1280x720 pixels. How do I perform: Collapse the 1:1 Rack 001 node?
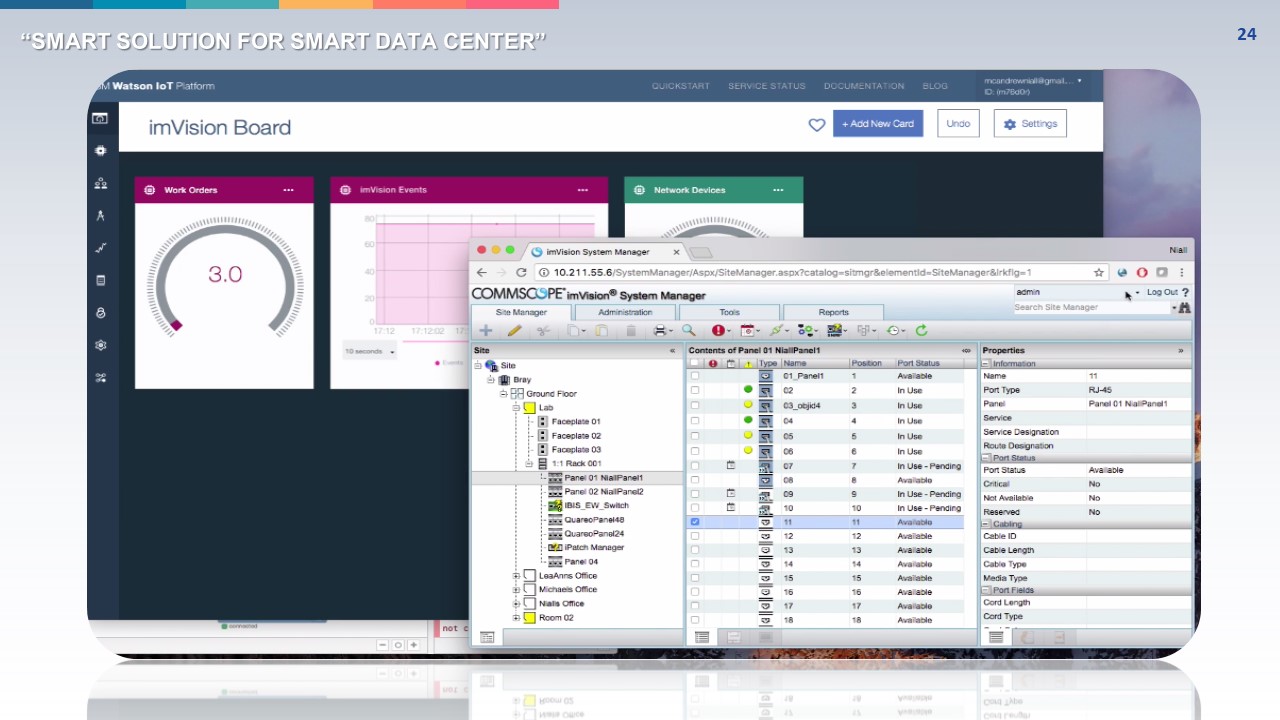pyautogui.click(x=529, y=464)
